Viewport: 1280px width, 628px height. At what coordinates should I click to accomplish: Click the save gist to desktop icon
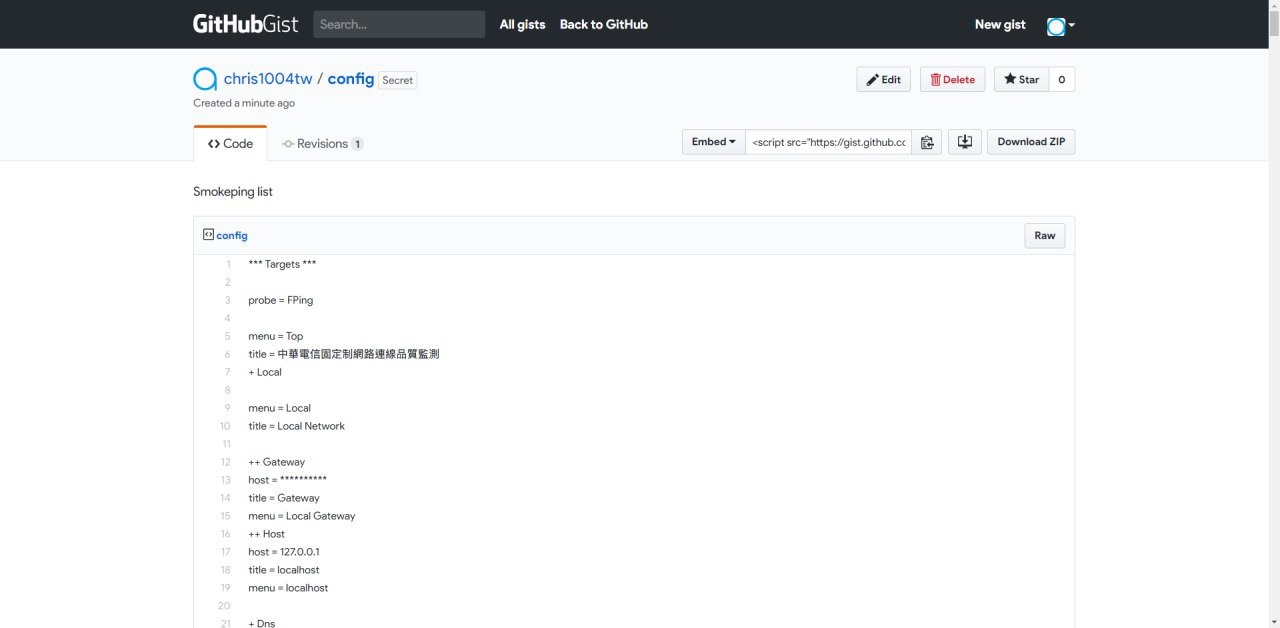tap(964, 142)
